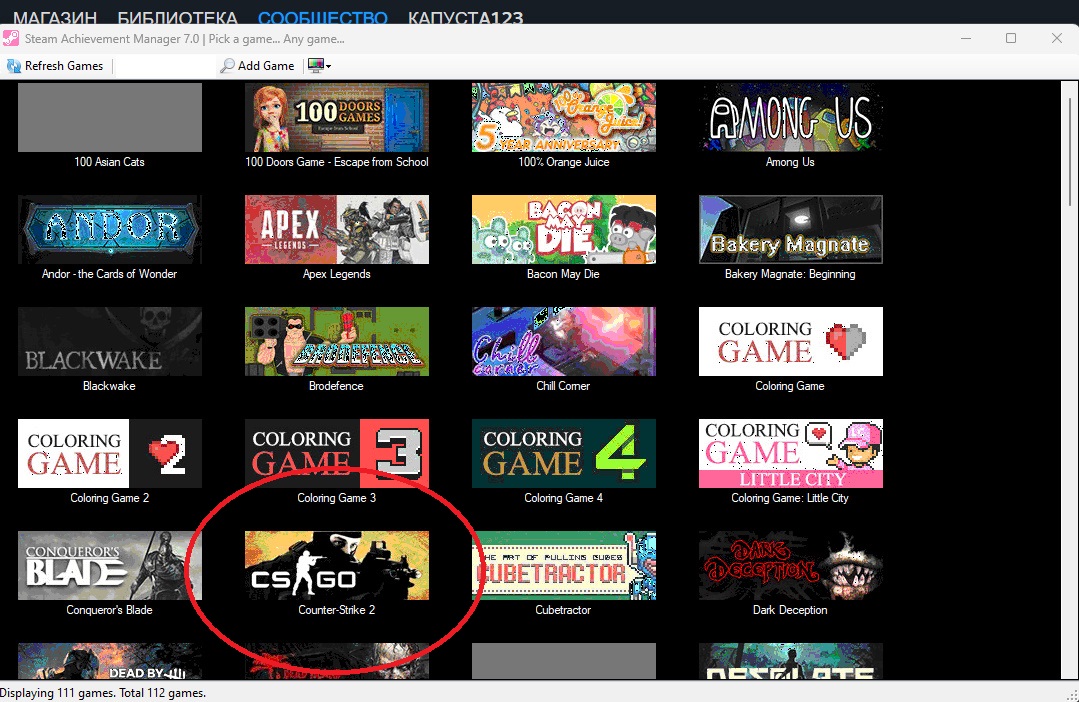This screenshot has width=1079, height=702.
Task: Click the 'Conqueror's Blade' caption text
Action: pos(109,610)
